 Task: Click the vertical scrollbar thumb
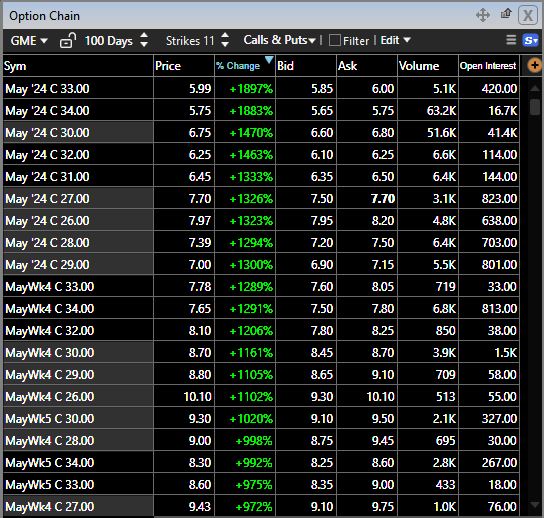[x=535, y=106]
